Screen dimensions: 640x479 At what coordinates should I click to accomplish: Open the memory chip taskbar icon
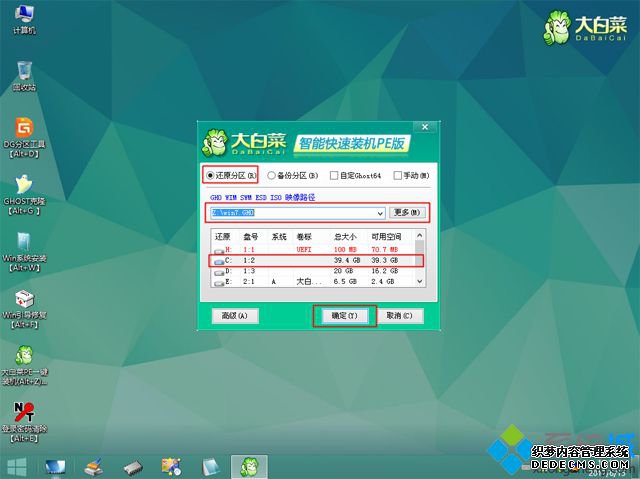coord(133,468)
